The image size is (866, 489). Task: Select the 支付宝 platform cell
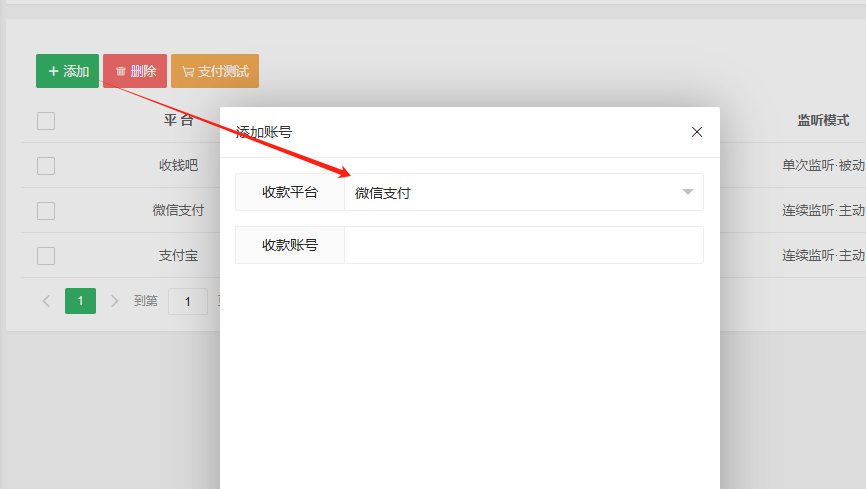178,256
